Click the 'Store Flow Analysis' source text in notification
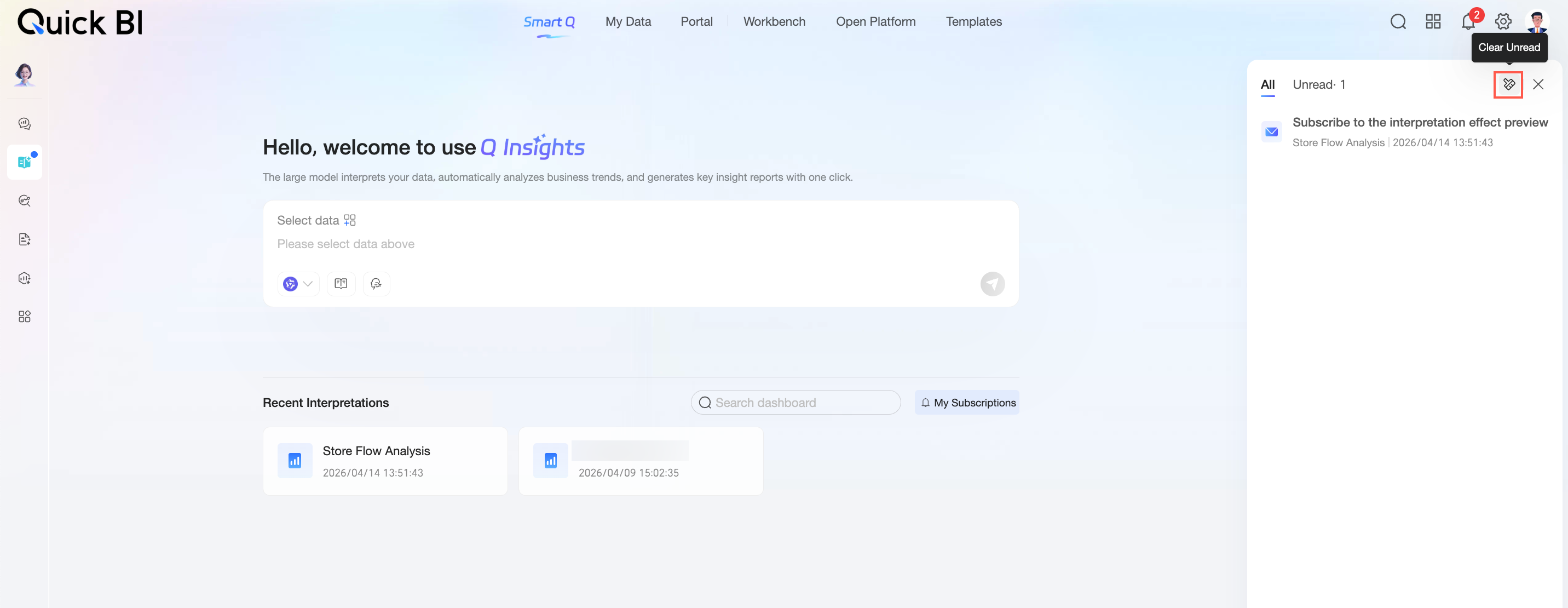 [1339, 142]
